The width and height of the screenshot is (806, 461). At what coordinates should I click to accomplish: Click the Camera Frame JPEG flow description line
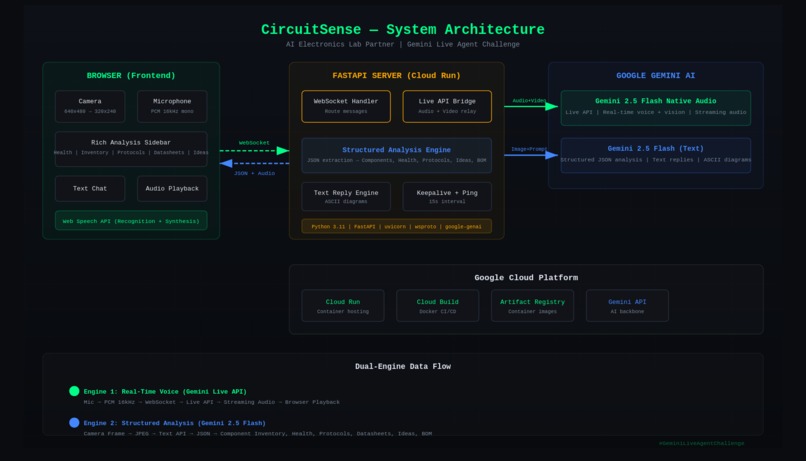click(x=258, y=433)
